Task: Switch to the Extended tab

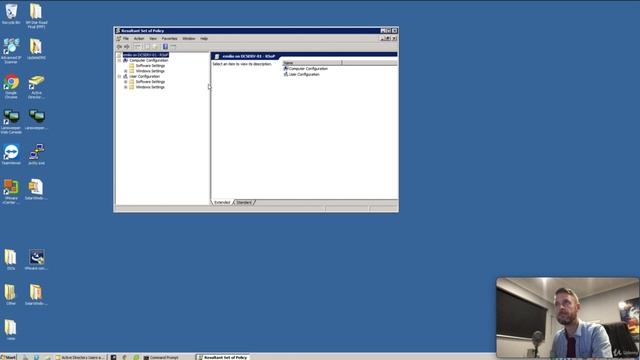Action: tap(222, 202)
